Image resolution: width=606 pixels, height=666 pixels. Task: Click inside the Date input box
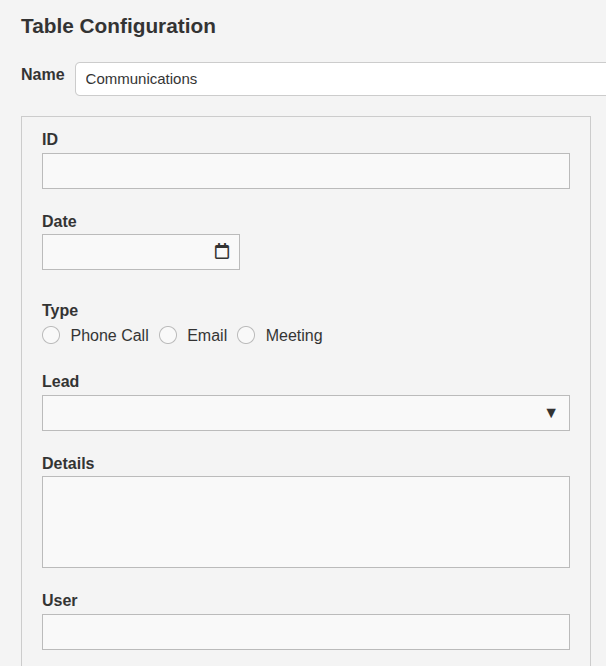click(125, 252)
